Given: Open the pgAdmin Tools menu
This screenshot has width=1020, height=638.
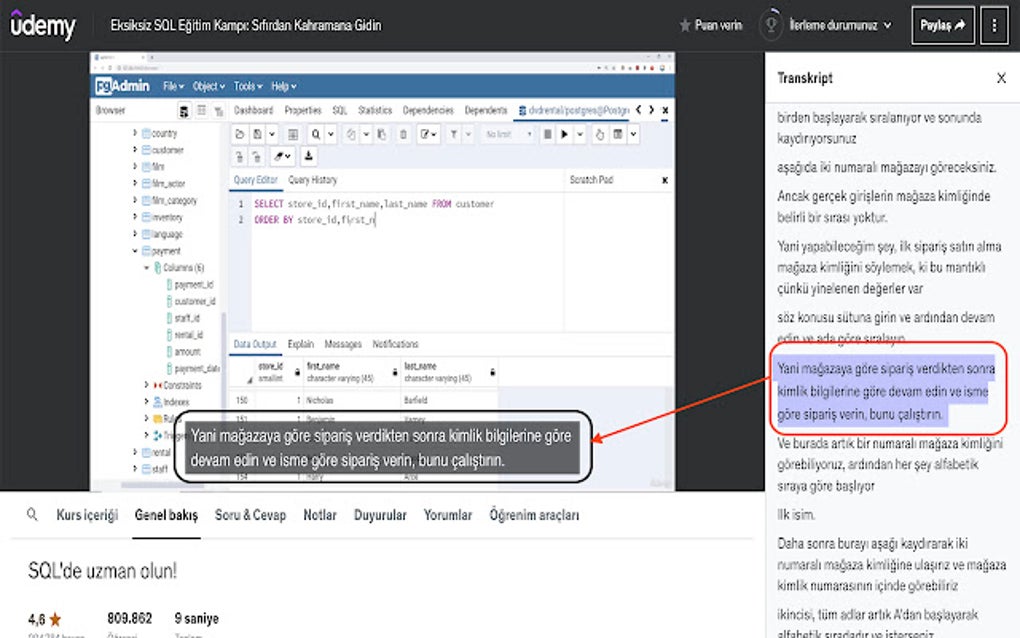Looking at the screenshot, I should [x=244, y=87].
